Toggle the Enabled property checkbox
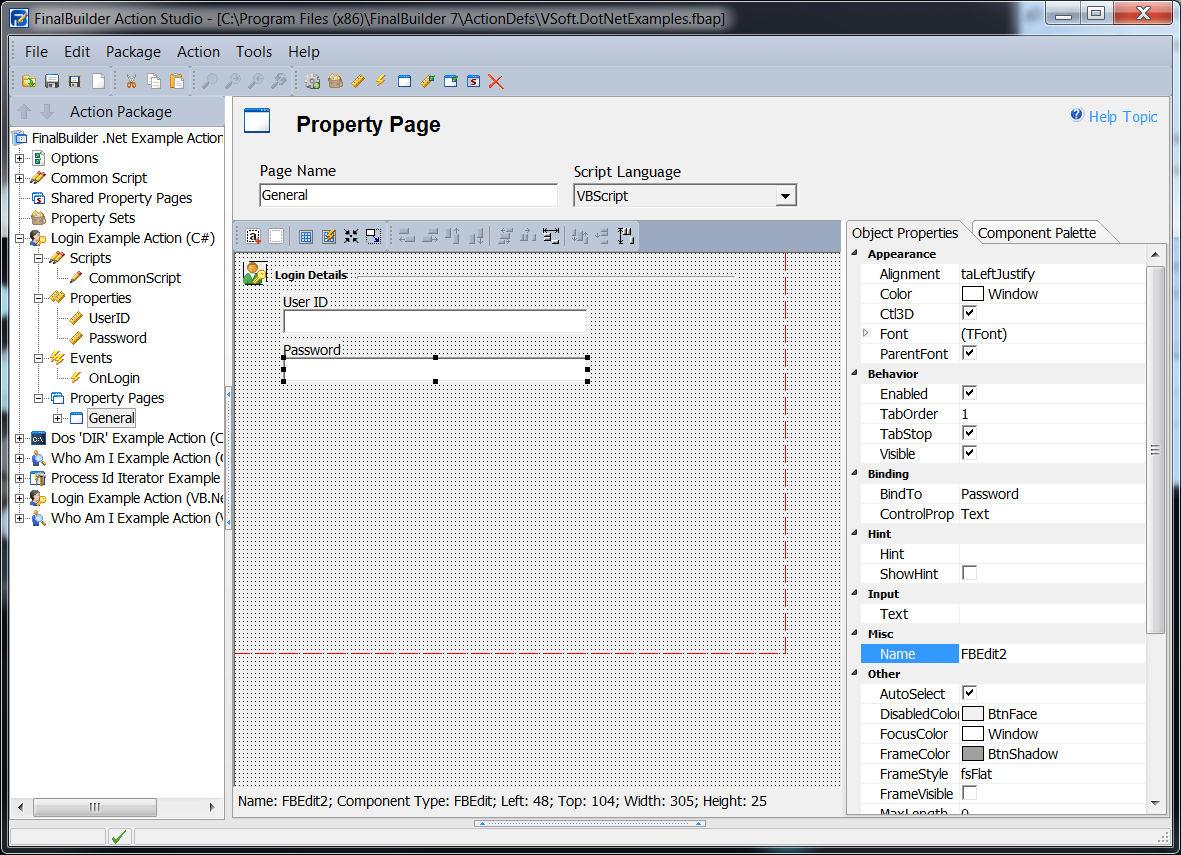 969,393
